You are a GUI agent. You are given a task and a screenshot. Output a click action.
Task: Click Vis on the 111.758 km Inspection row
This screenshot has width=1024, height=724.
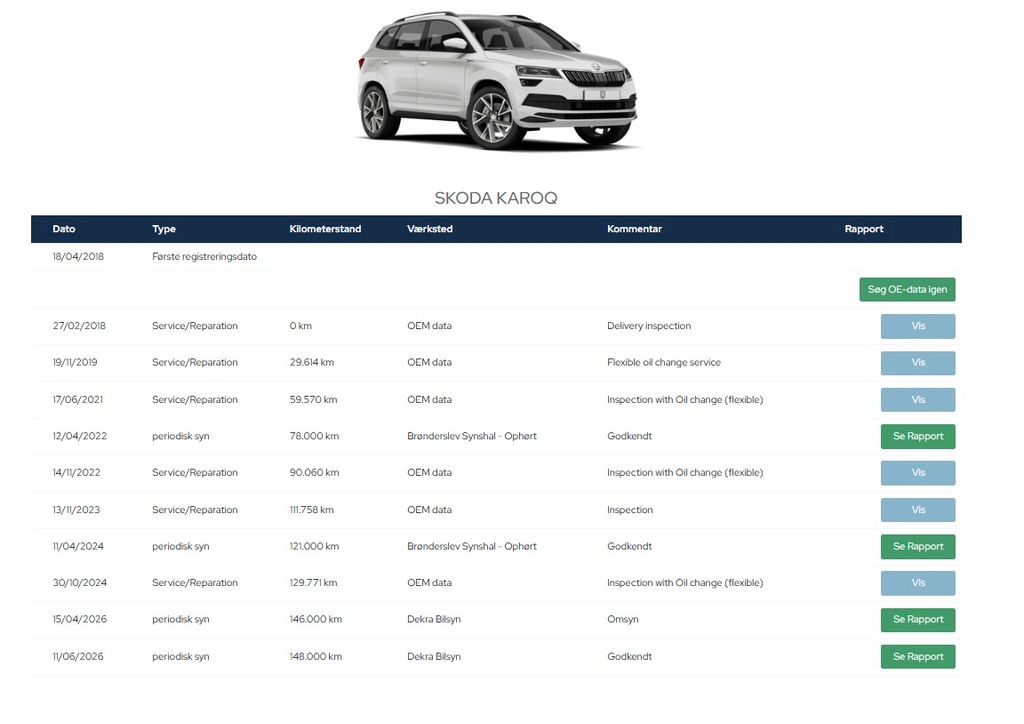tap(918, 510)
